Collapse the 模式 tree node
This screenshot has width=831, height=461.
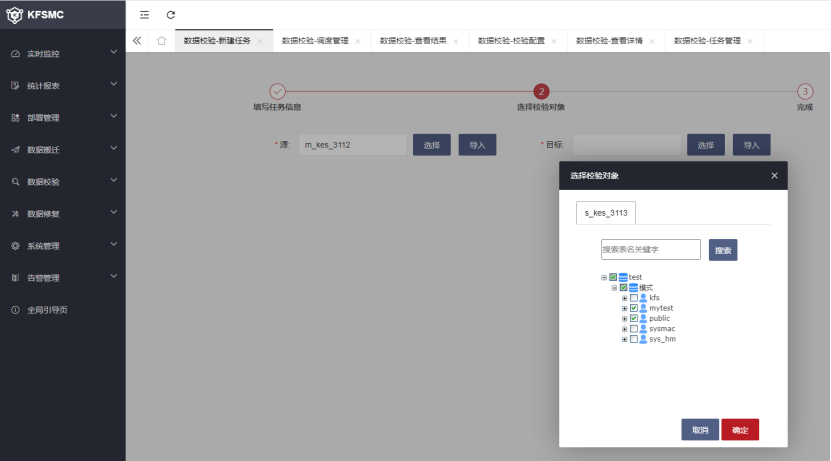(x=614, y=288)
